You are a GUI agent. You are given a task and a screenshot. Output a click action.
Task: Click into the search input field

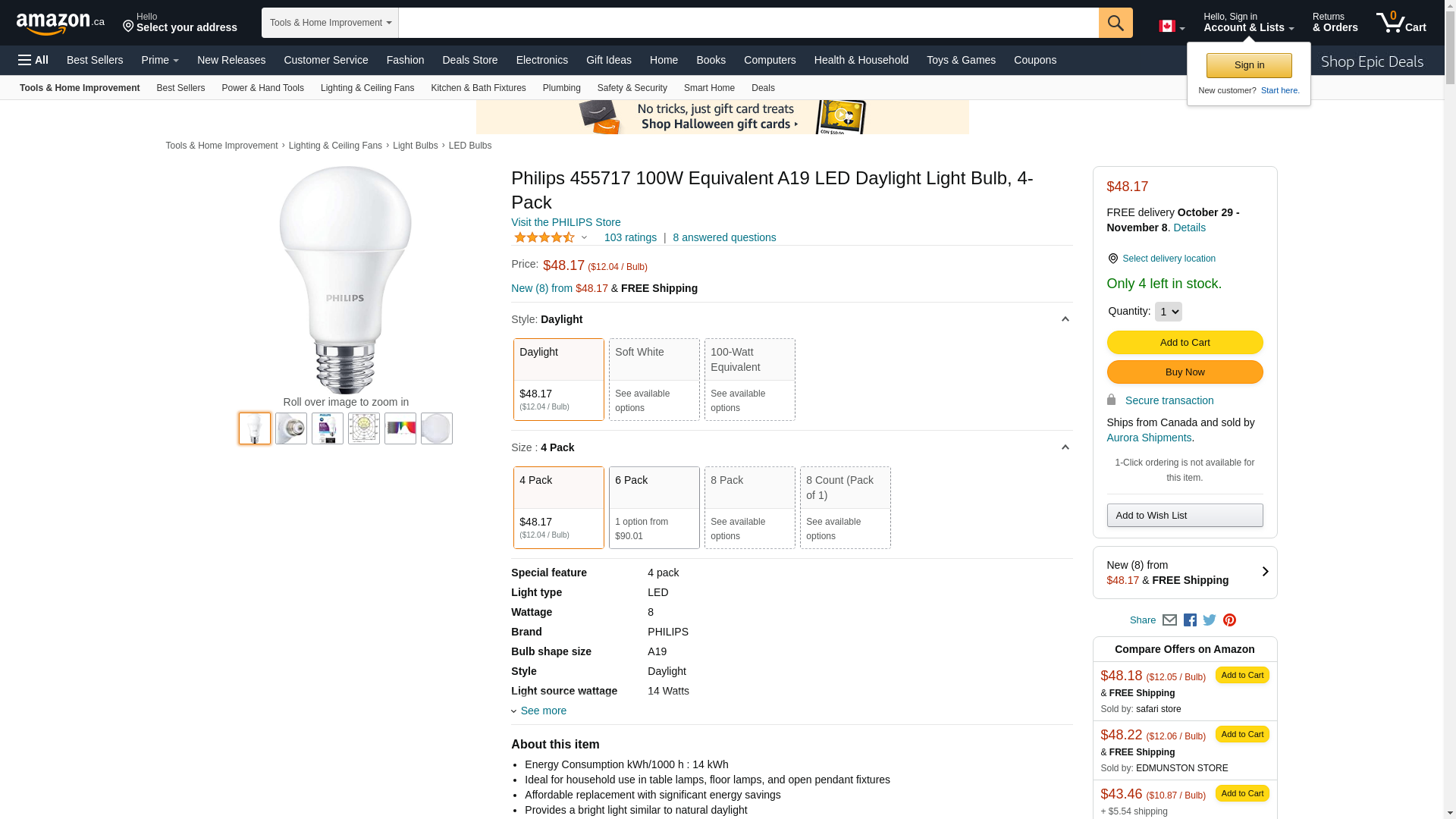point(748,23)
